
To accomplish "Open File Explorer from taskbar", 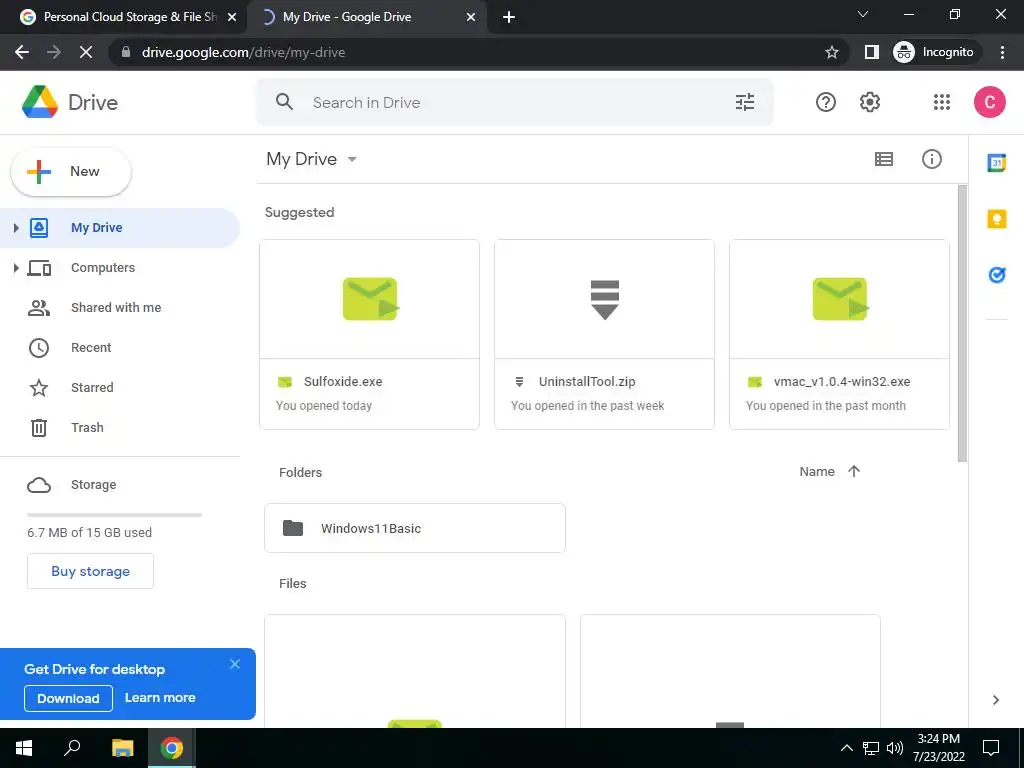I will 122,748.
